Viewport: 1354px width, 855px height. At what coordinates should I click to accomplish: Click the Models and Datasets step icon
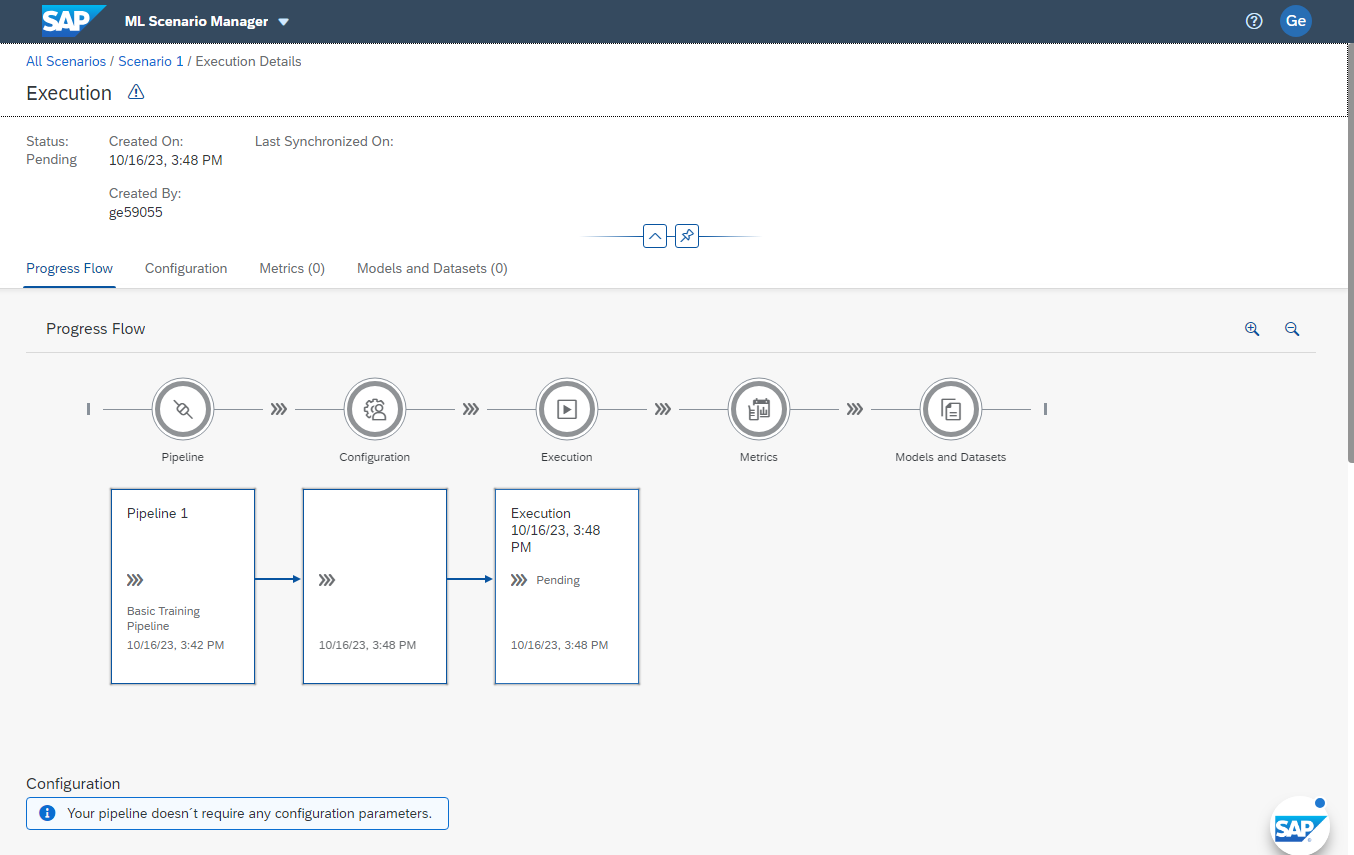(x=950, y=409)
